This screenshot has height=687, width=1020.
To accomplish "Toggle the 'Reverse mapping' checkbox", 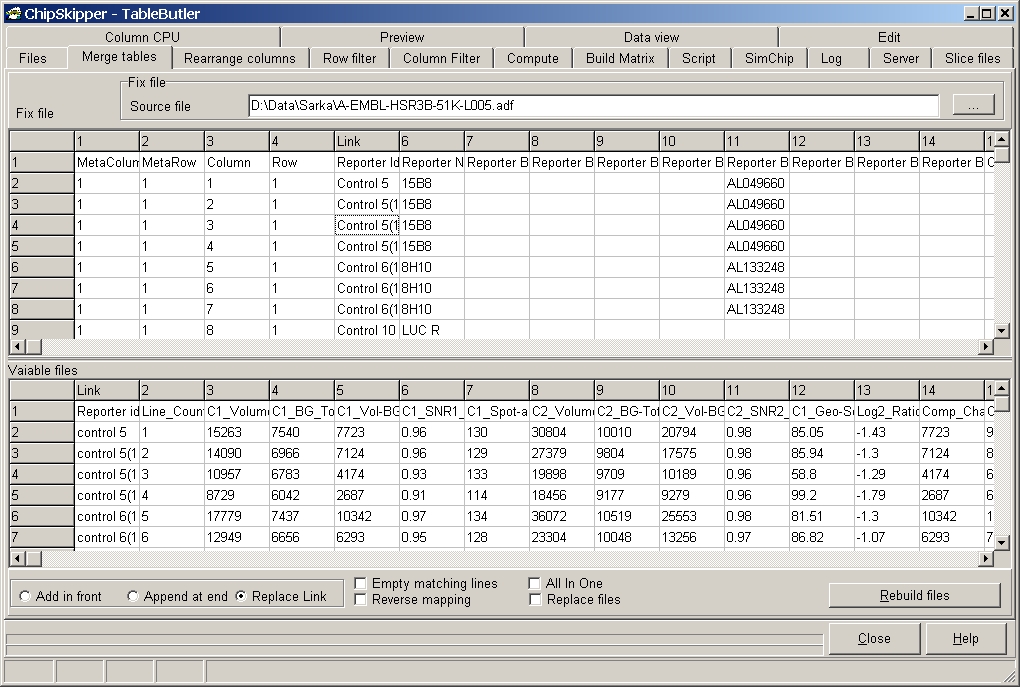I will point(362,600).
